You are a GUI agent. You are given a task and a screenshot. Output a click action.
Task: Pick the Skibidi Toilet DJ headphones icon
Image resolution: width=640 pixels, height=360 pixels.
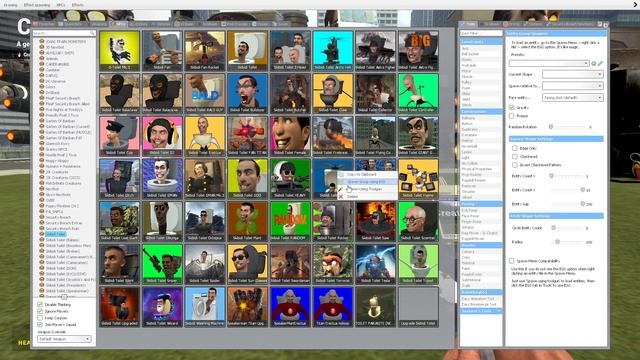(x=162, y=136)
